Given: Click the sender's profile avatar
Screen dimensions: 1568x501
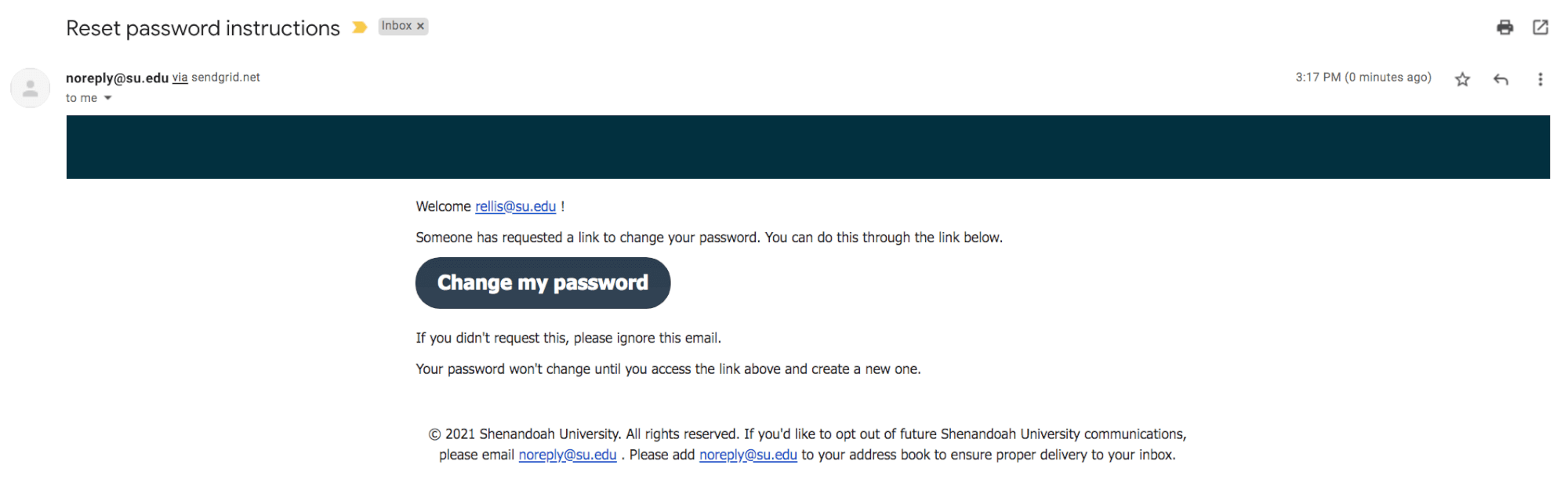Looking at the screenshot, I should point(31,88).
